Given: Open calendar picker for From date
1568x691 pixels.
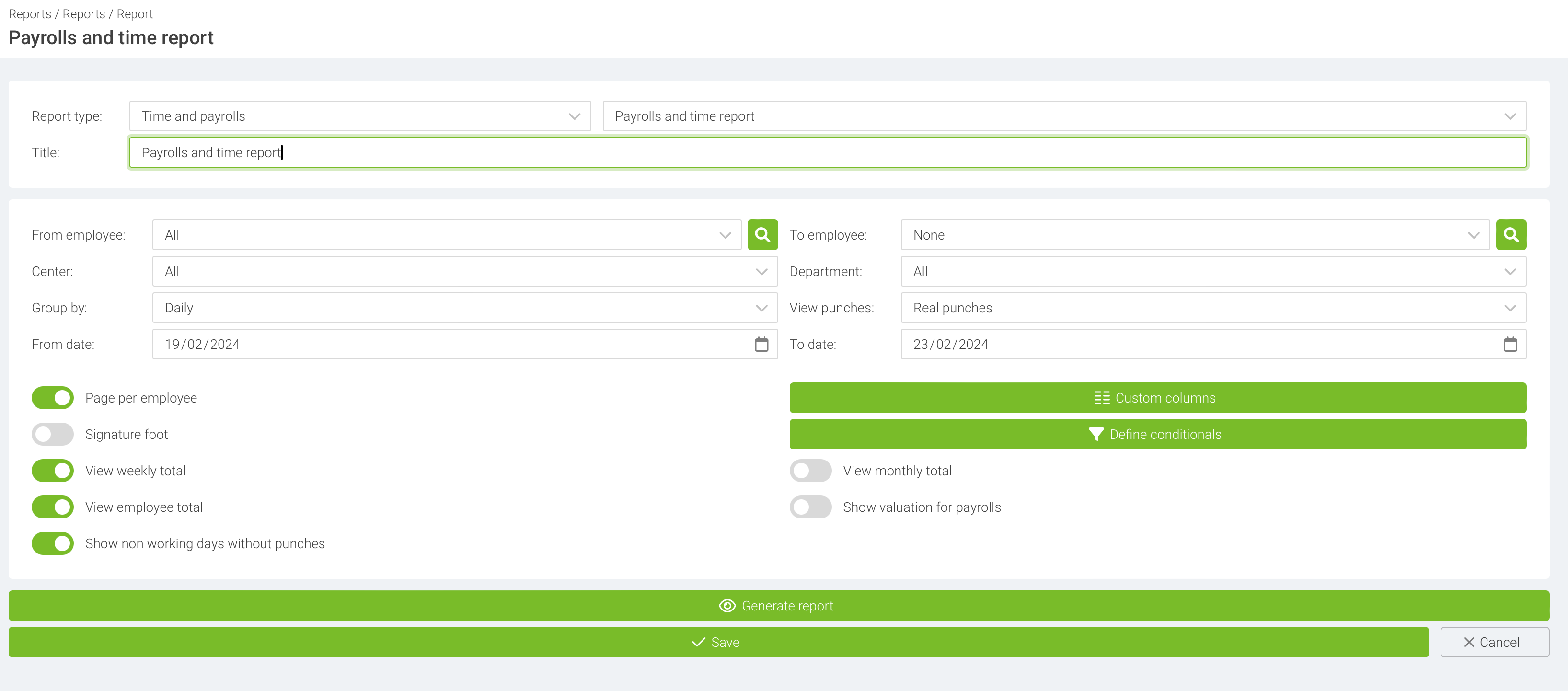Looking at the screenshot, I should [761, 345].
